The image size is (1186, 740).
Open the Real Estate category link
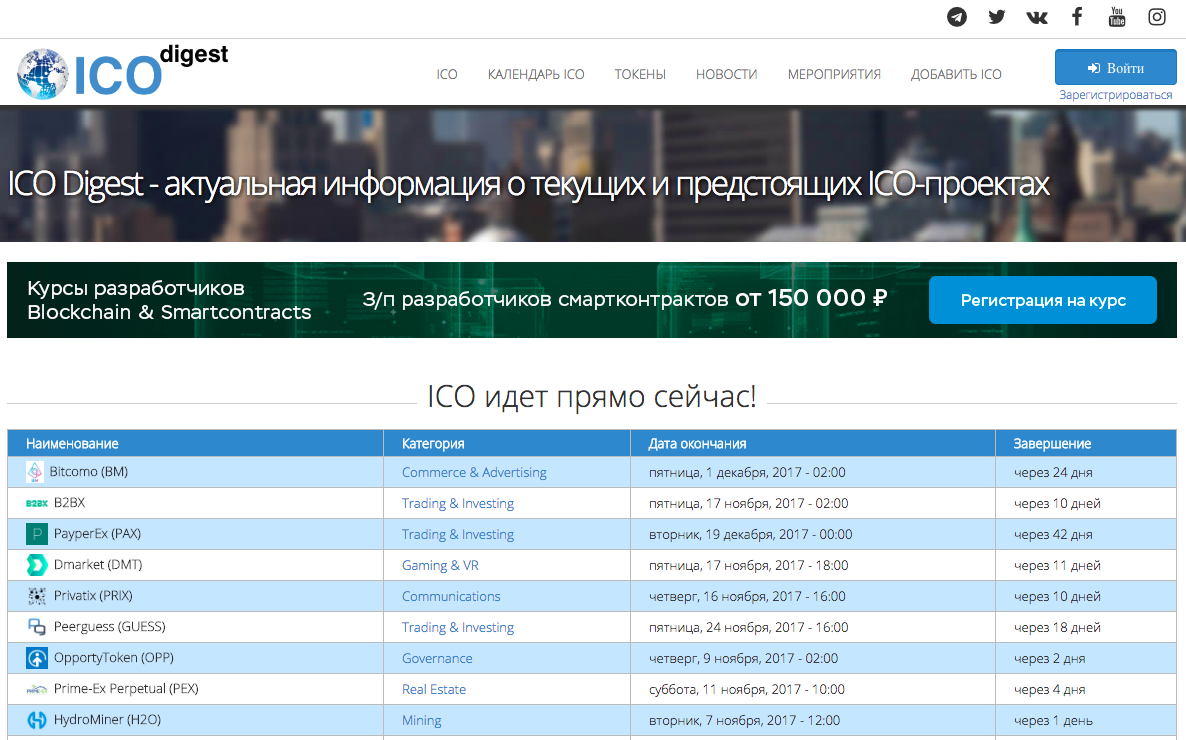434,689
